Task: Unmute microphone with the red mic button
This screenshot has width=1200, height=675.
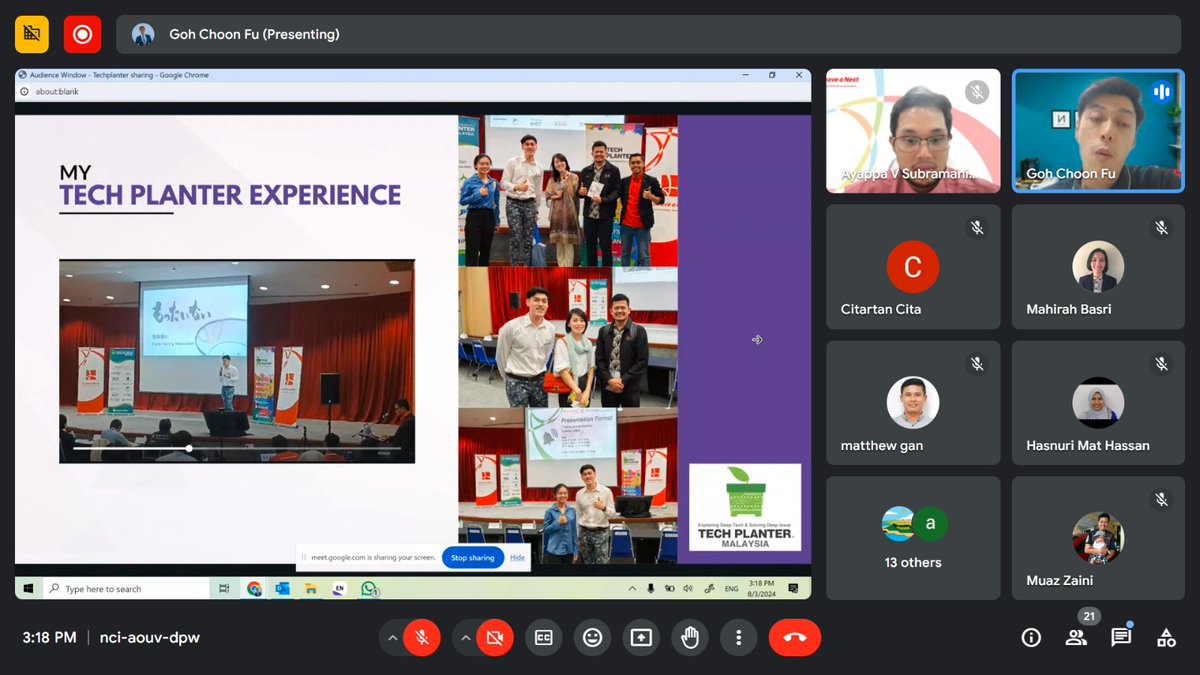Action: (422, 637)
